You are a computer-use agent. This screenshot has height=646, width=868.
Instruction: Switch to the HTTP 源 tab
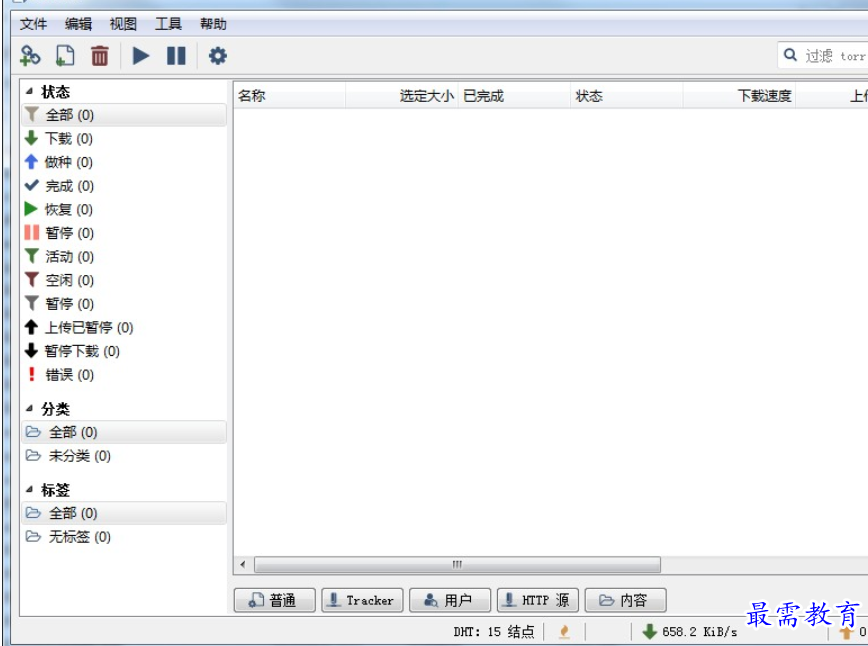538,600
